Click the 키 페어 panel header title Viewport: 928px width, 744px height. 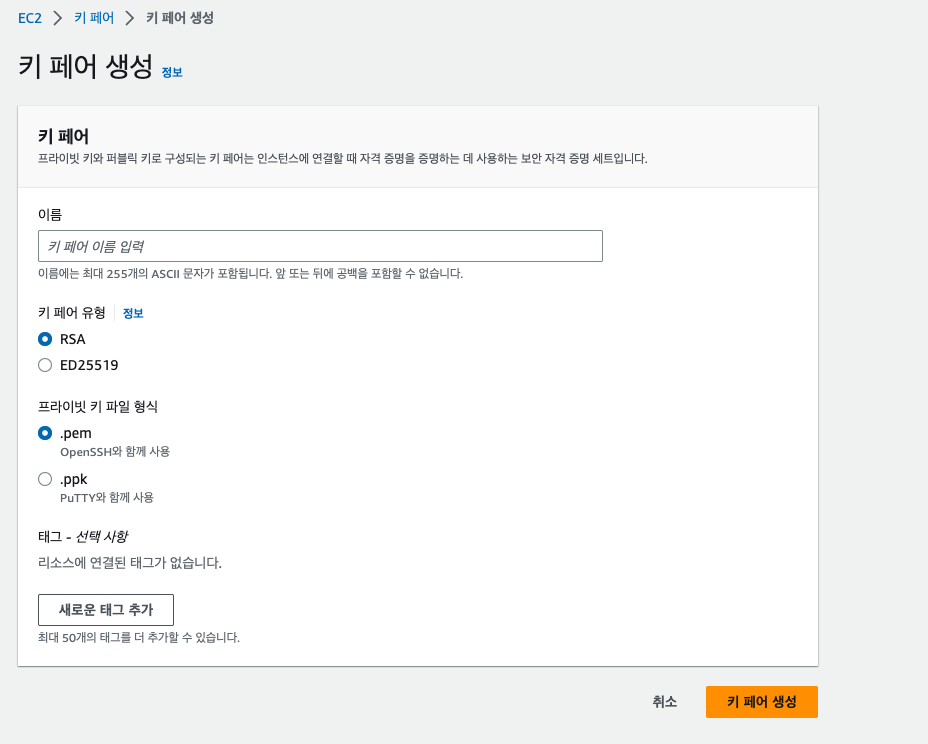[63, 137]
